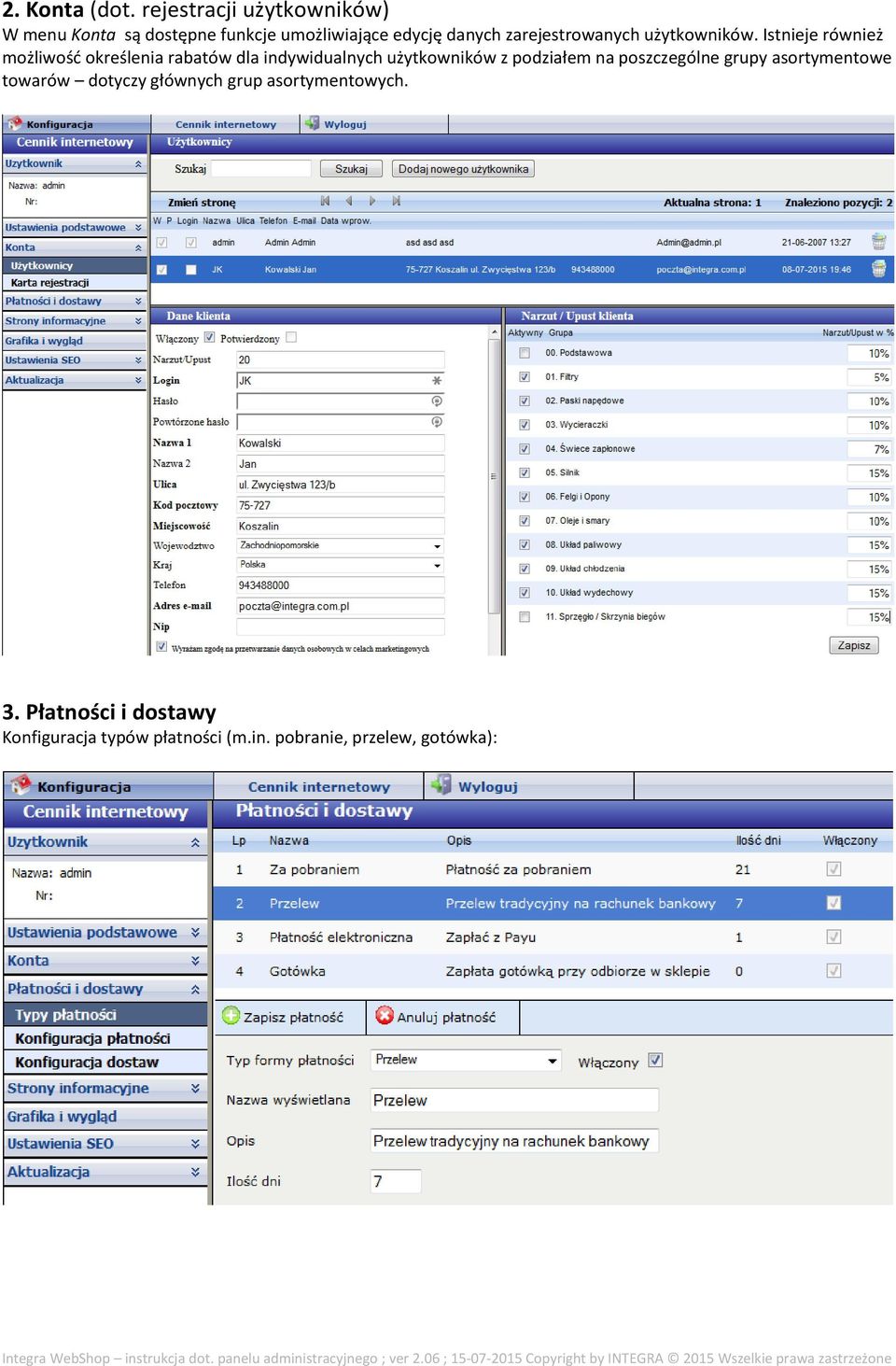
Task: Click the Konfiguracja icon in the payments screen
Action: point(21,785)
